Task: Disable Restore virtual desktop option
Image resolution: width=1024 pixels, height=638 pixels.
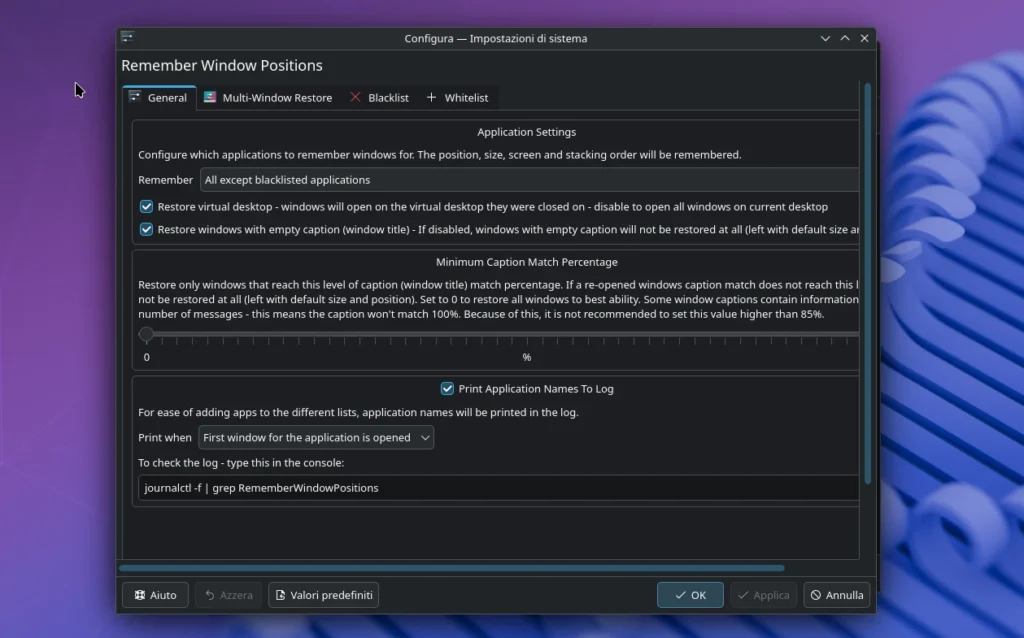Action: (x=146, y=206)
